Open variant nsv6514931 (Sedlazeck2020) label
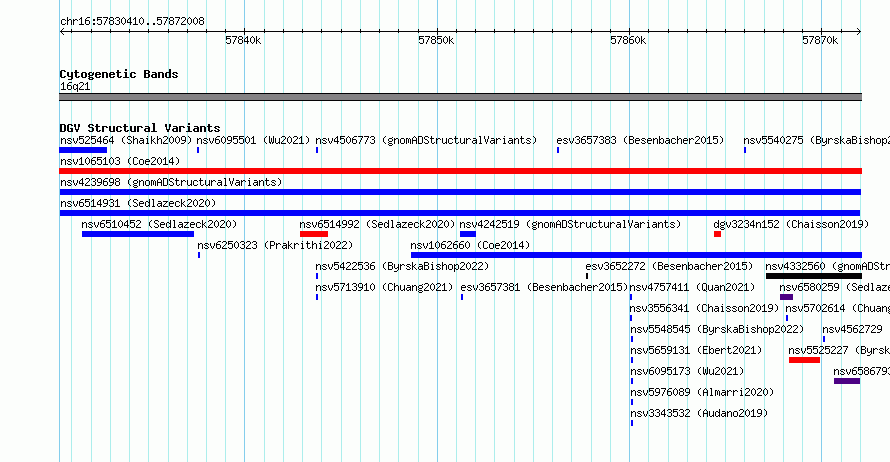This screenshot has width=890, height=462. tap(138, 203)
